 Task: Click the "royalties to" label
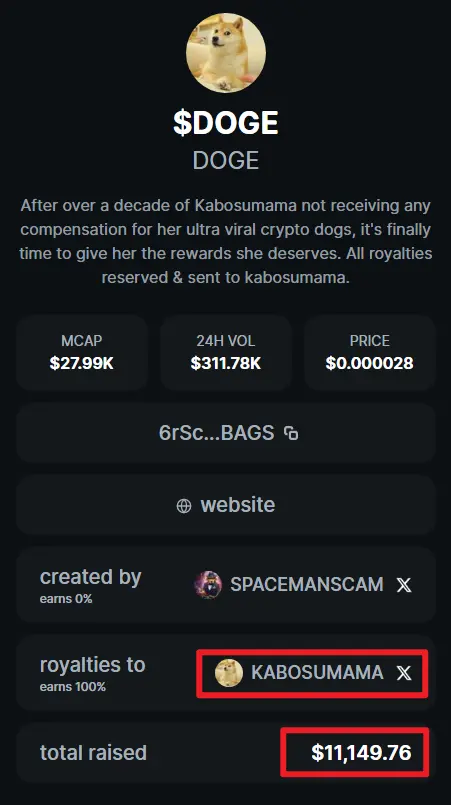92,665
